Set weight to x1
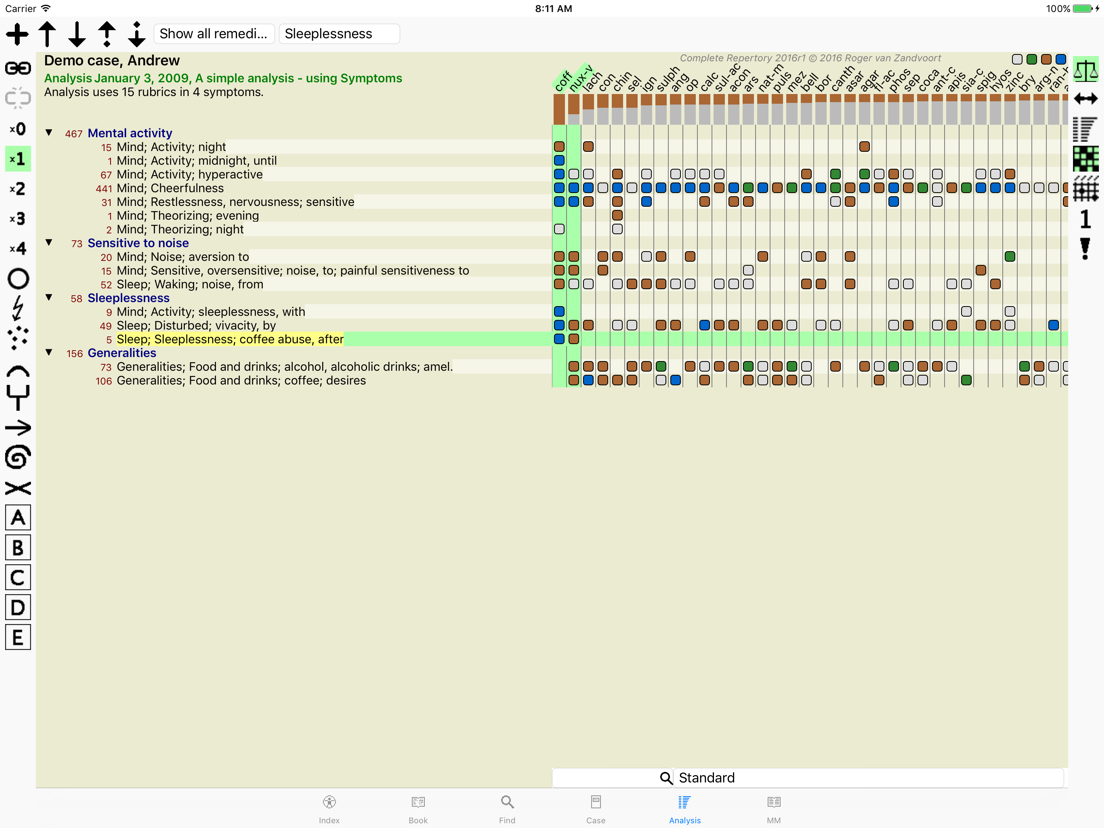 coord(18,158)
